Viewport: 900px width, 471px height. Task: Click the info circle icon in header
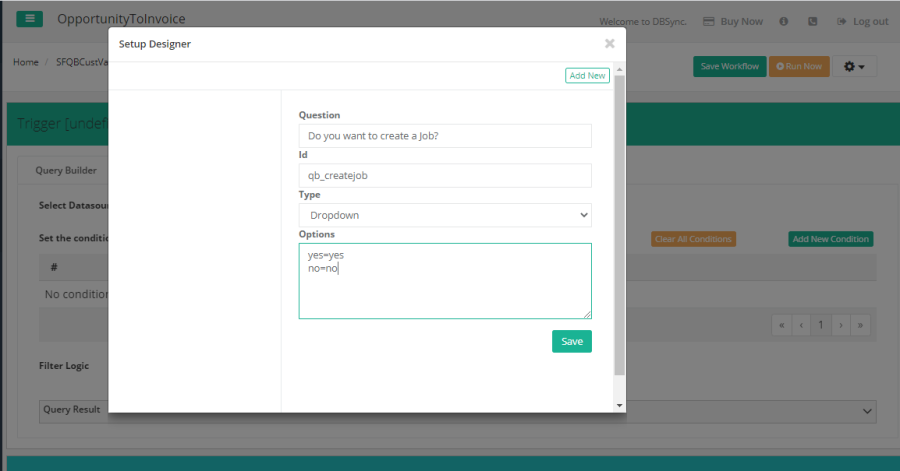tap(784, 21)
